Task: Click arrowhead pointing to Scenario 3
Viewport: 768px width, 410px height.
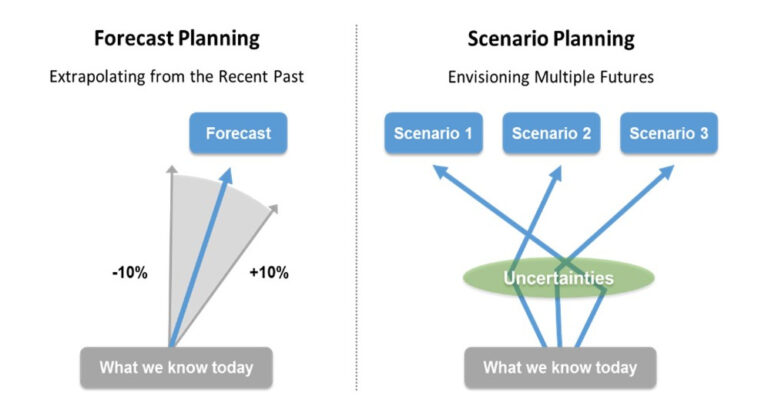Action: [667, 171]
